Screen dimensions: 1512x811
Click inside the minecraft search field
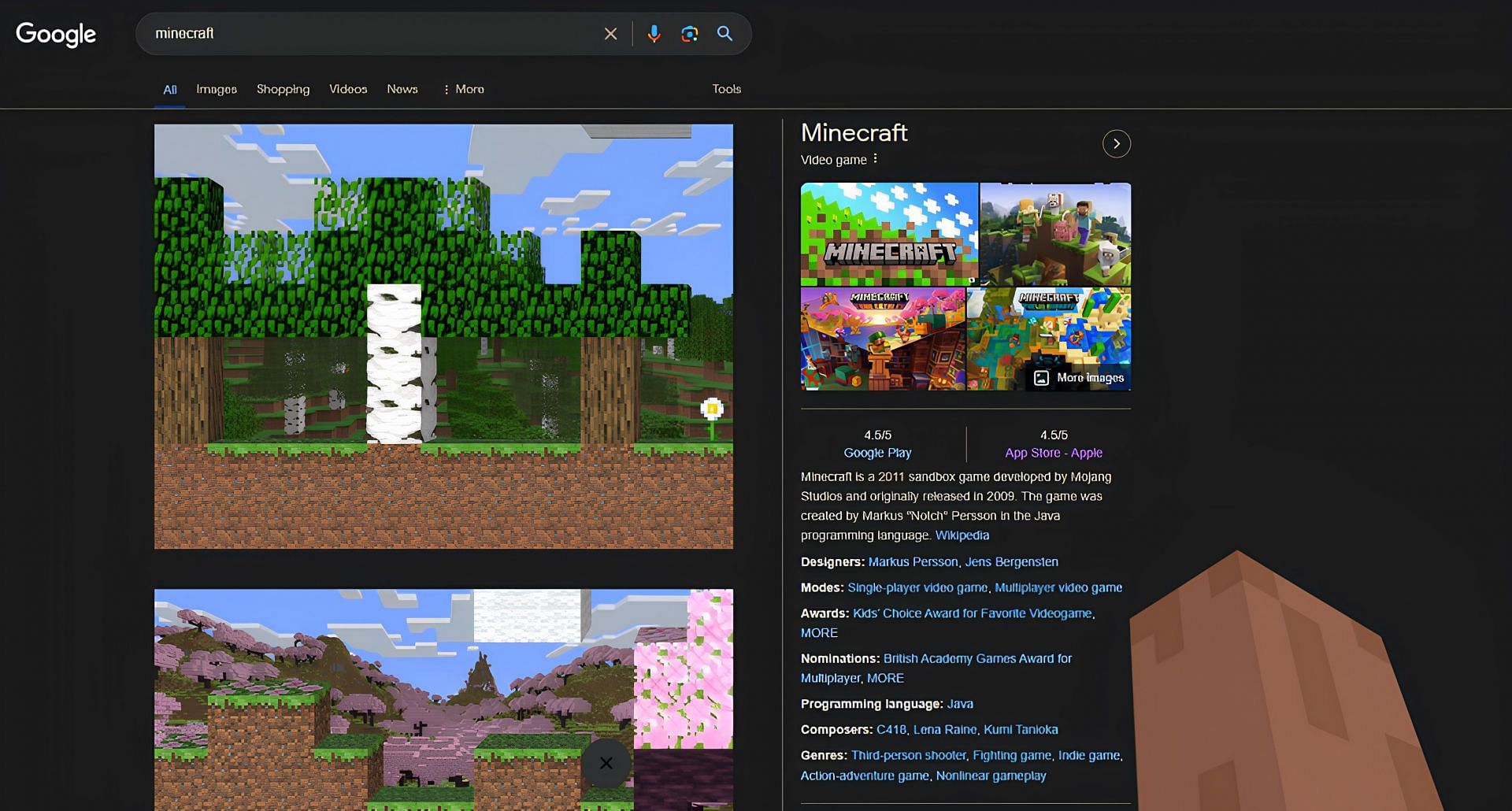coord(370,34)
